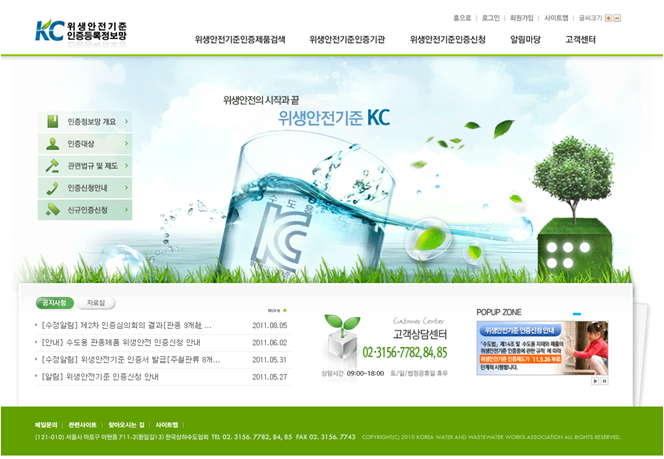Click the phone icon for 인증신청안내
664x459 pixels.
53,188
